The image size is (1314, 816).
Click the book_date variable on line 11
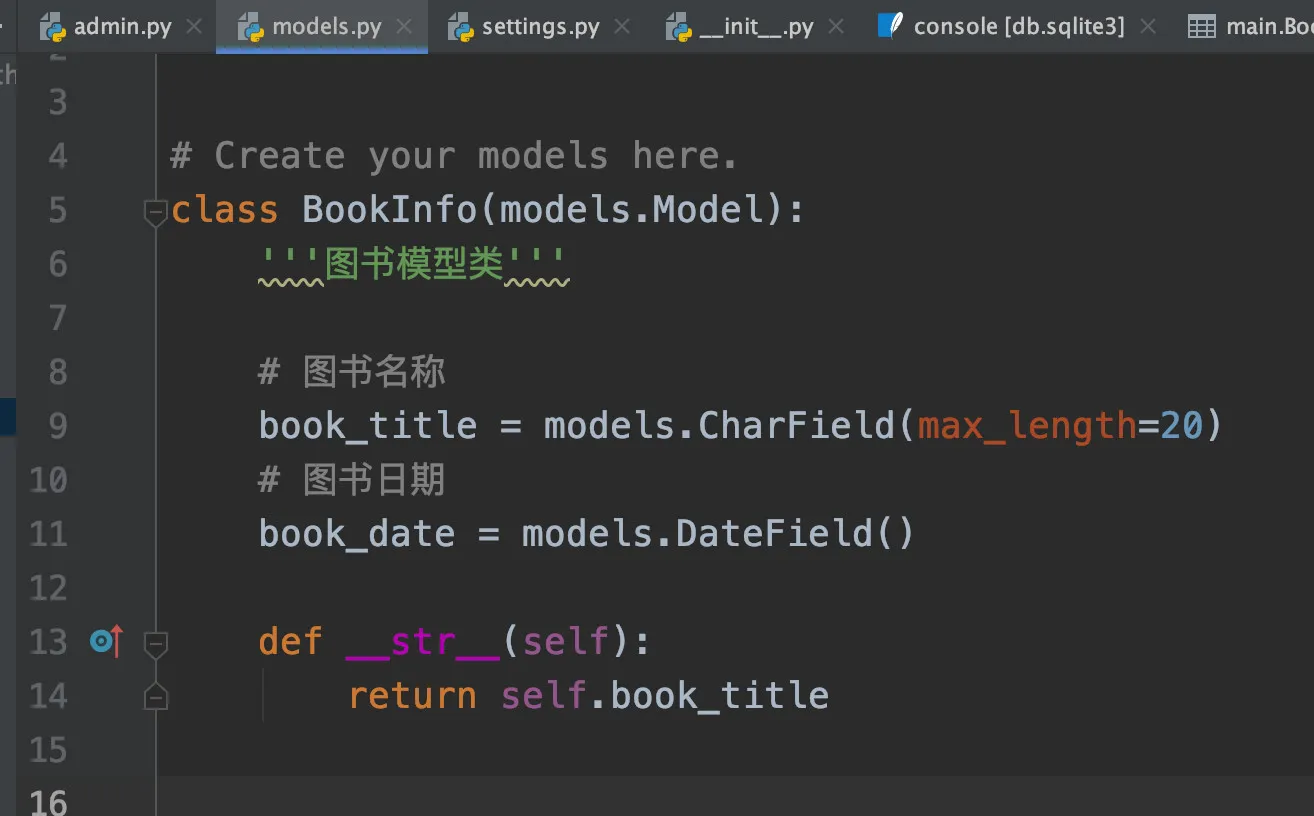(x=357, y=534)
